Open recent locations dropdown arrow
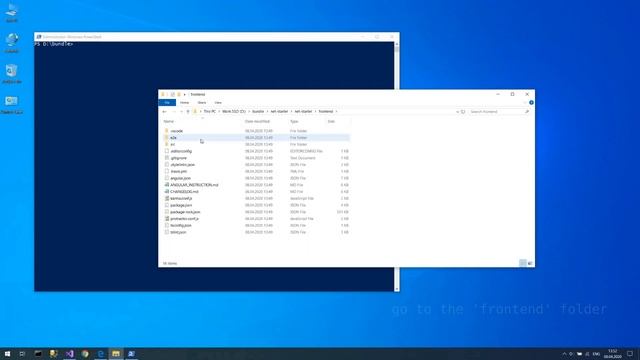 pyautogui.click(x=181, y=111)
